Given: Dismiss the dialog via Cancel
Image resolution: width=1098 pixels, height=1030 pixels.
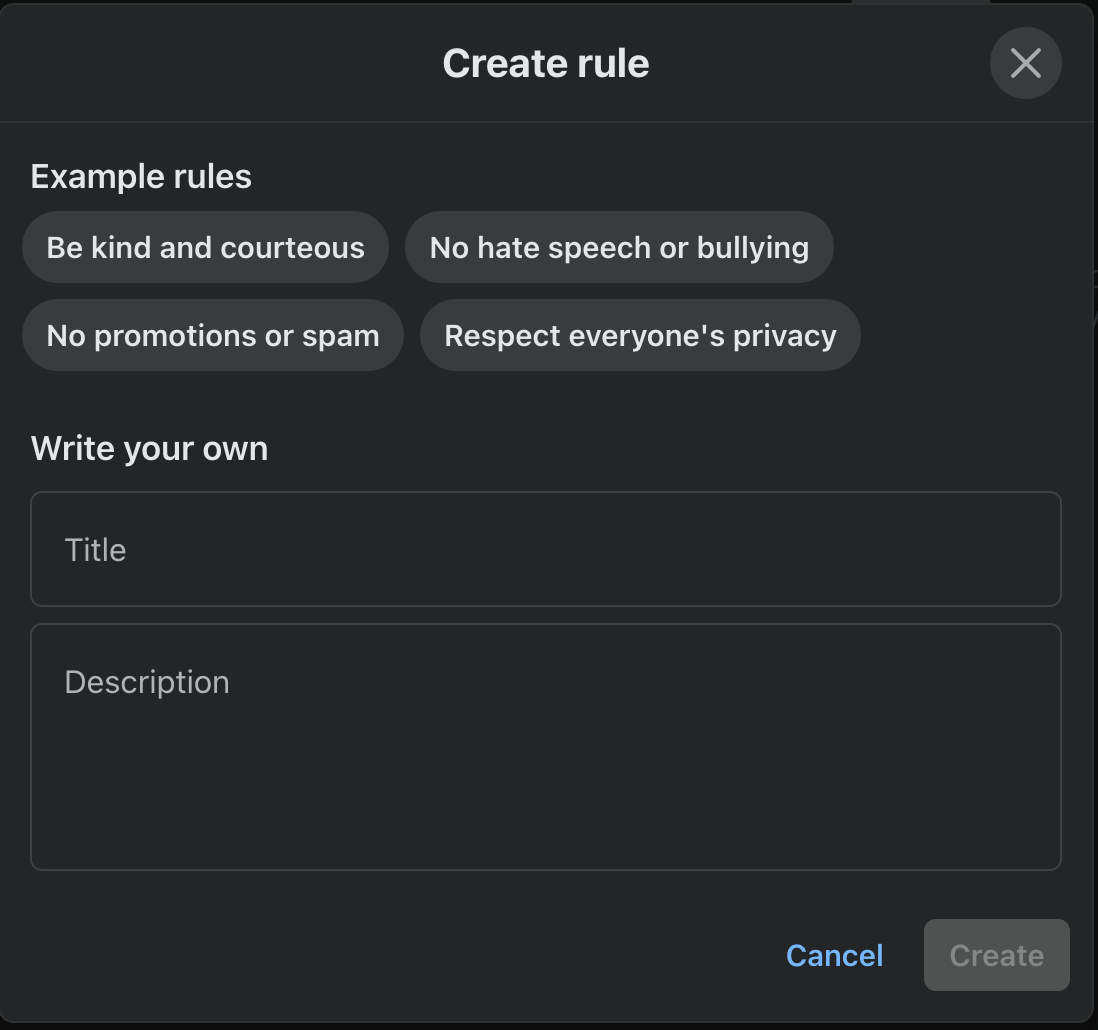Looking at the screenshot, I should click(834, 955).
